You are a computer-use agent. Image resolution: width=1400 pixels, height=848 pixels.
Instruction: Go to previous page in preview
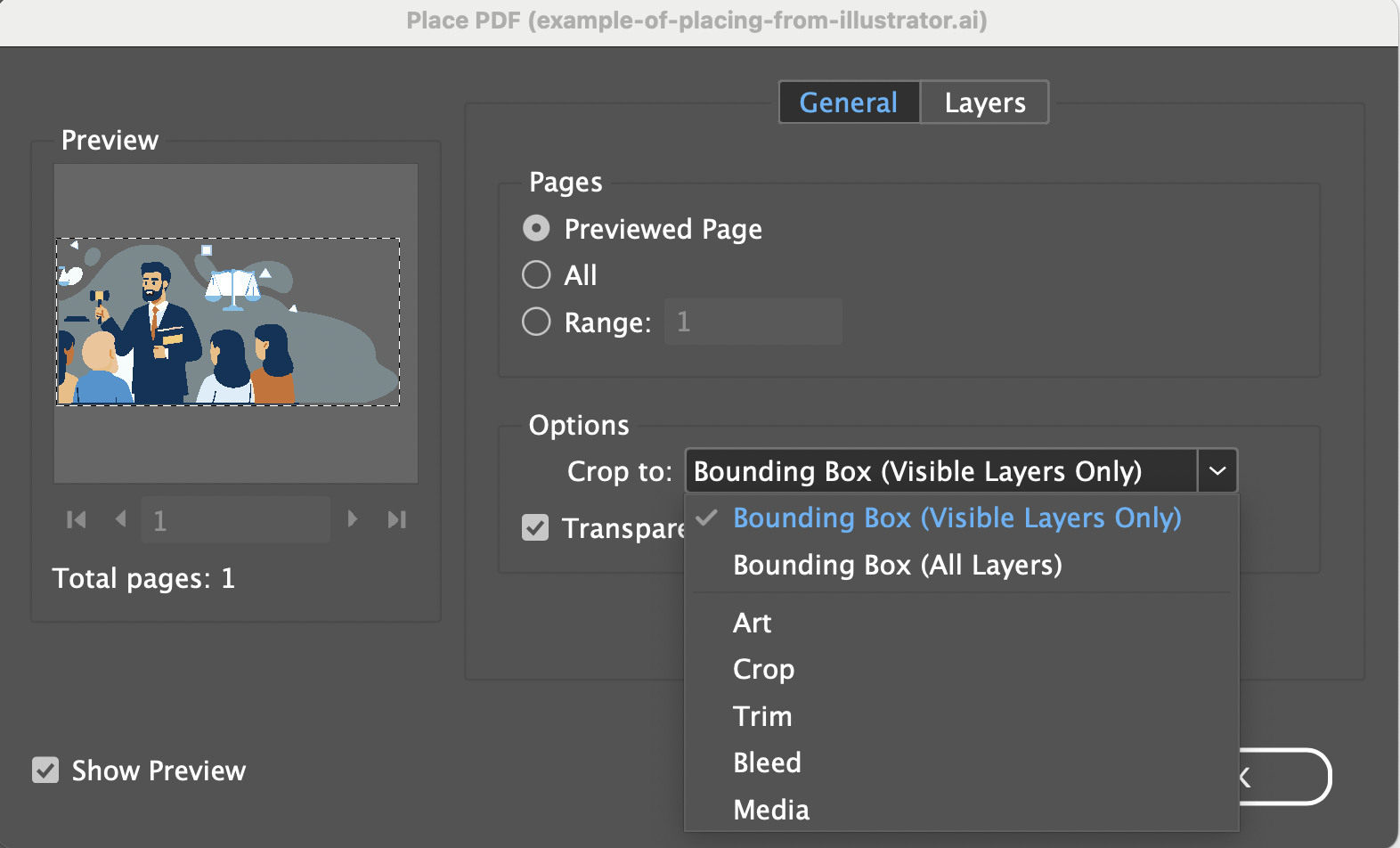tap(121, 518)
